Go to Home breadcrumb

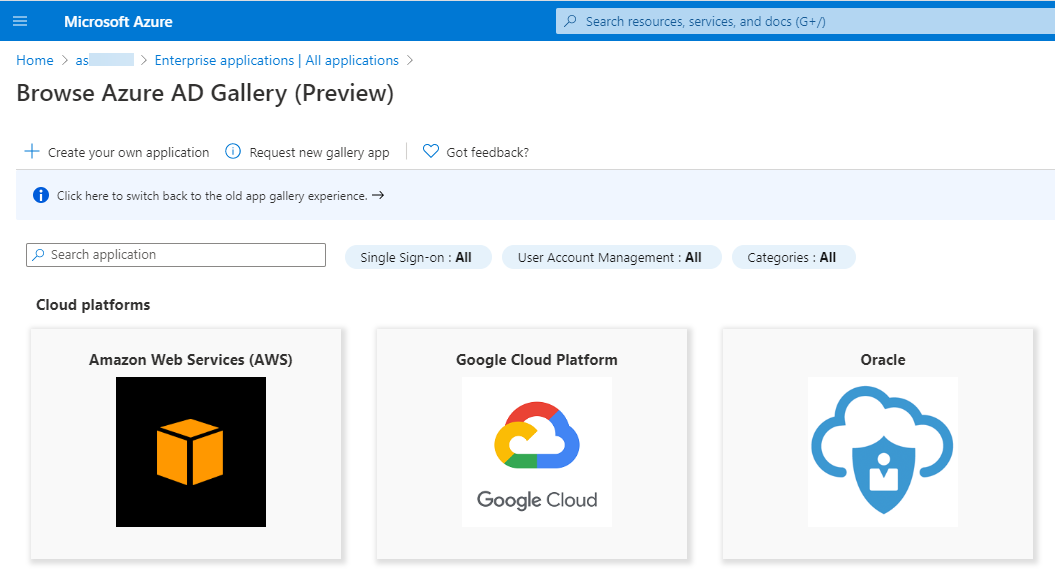tap(35, 61)
